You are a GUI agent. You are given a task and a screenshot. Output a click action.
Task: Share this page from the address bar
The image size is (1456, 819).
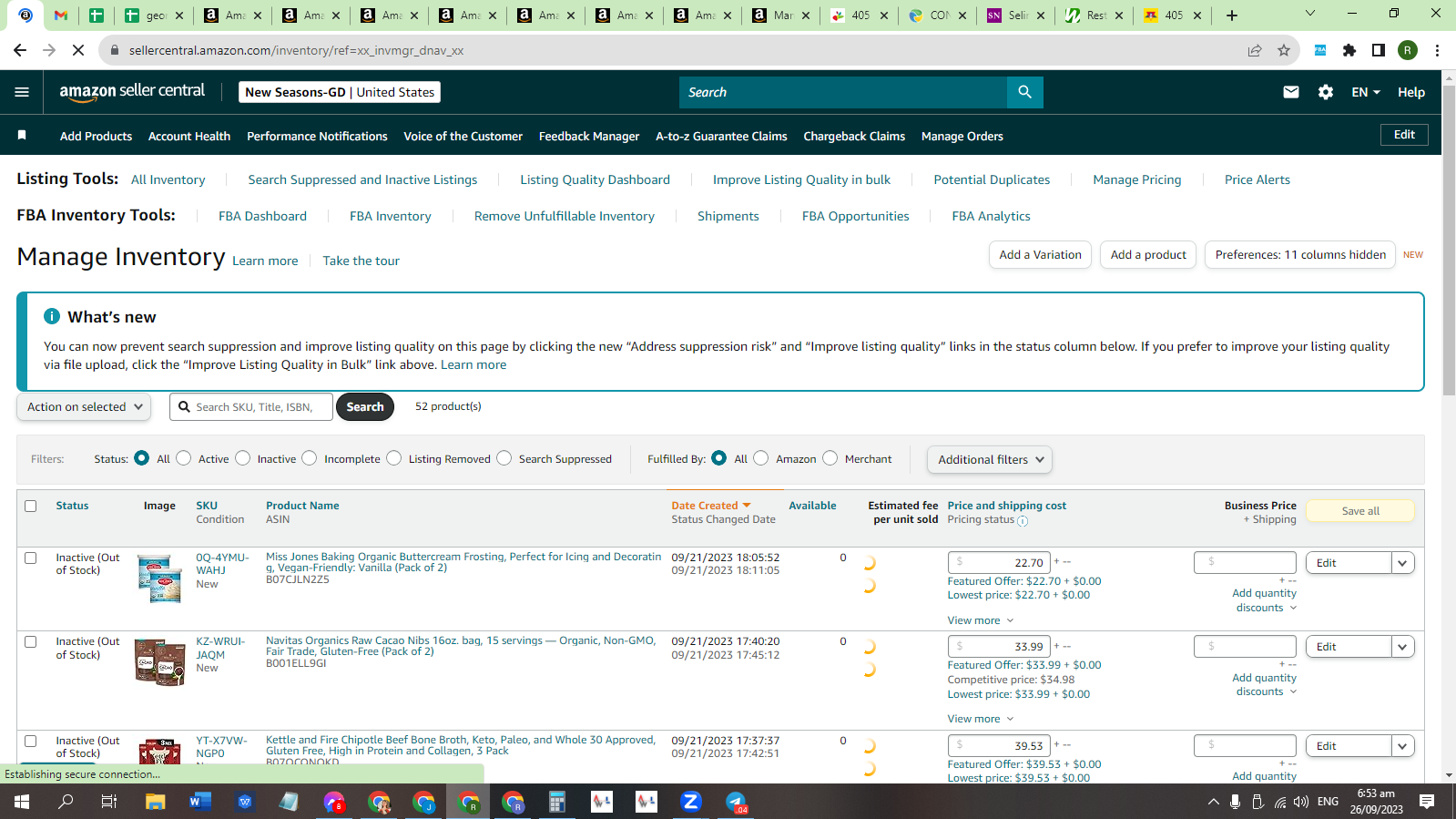click(x=1255, y=50)
